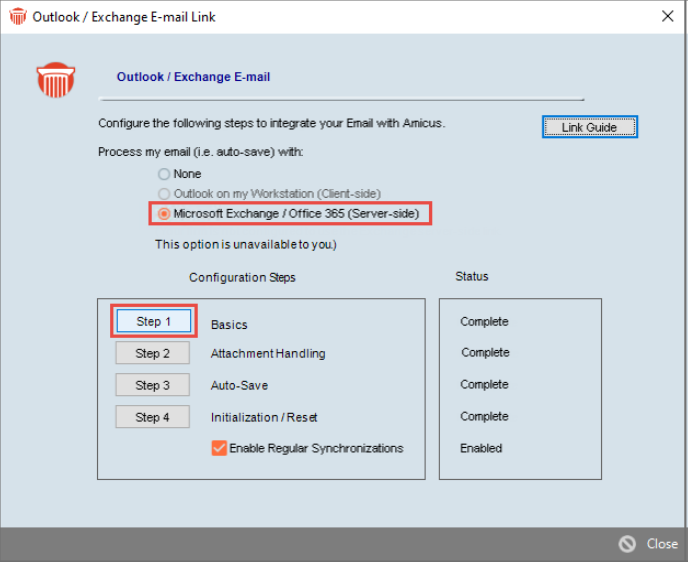Viewport: 688px width, 562px height.
Task: Click the Status column heading
Action: (x=472, y=276)
